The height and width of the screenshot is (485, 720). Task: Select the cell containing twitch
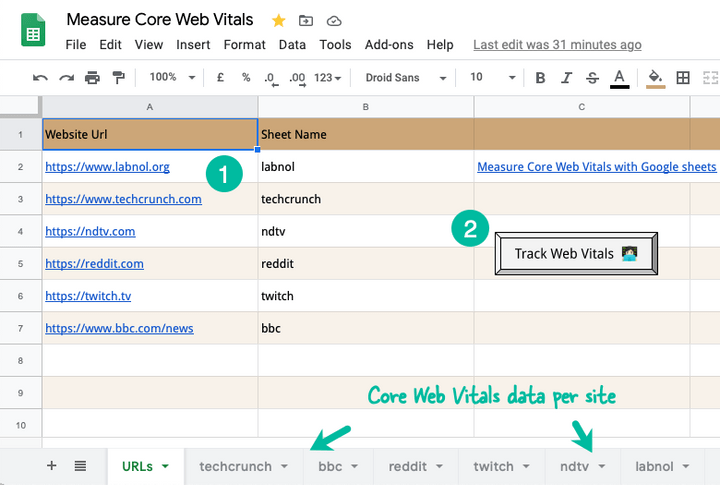tap(366, 296)
